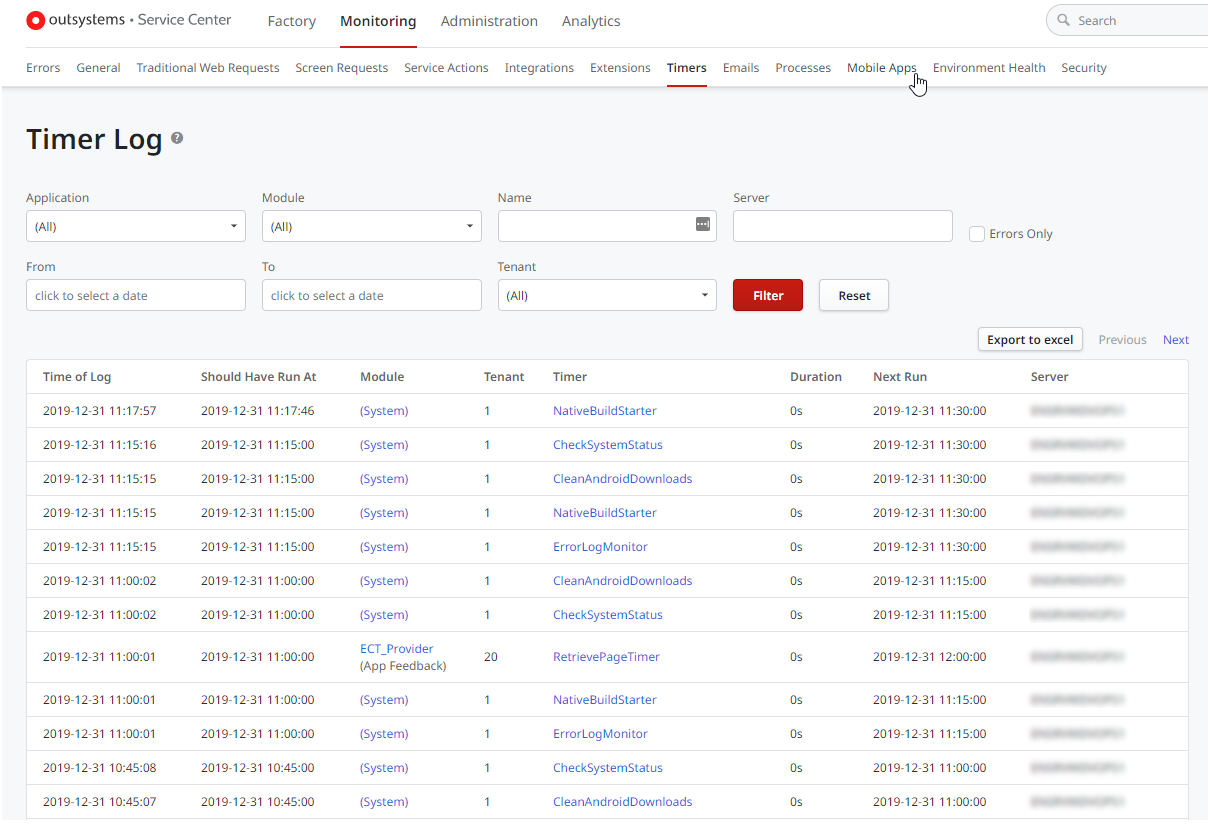This screenshot has height=825, width=1211.
Task: Go to the Factory section
Action: point(291,21)
